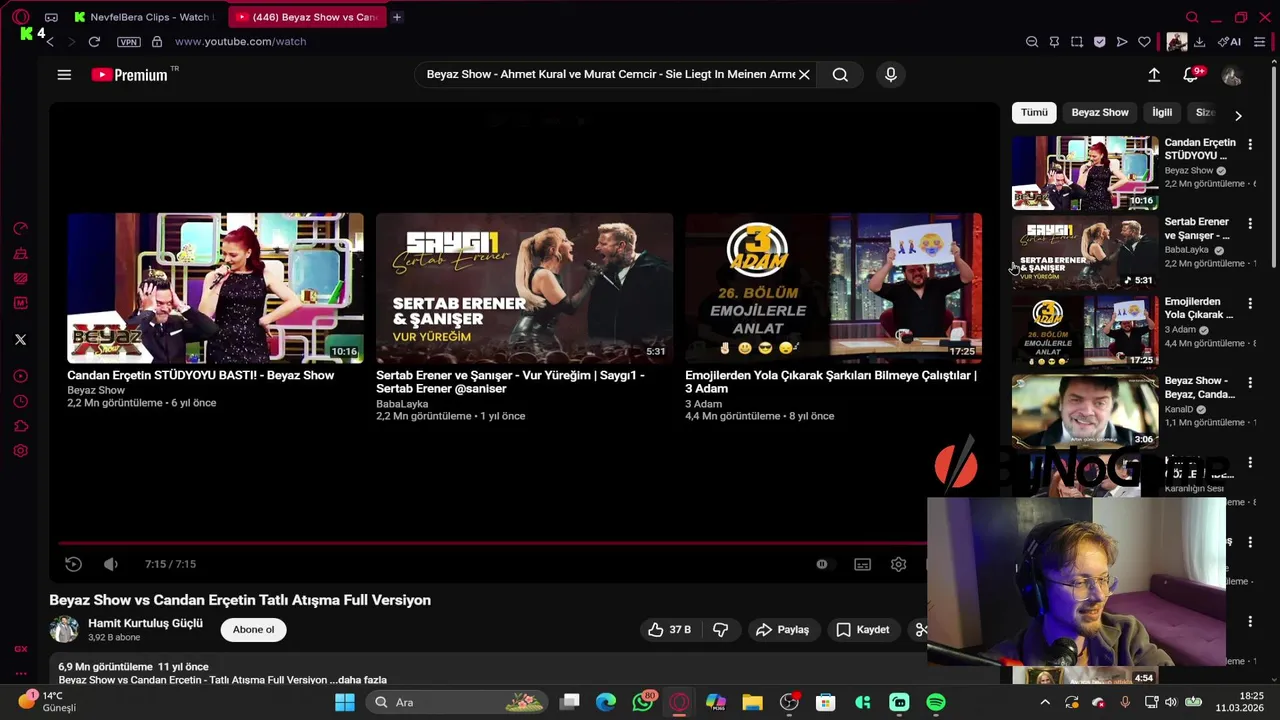Open the ad-blocker shield icon
The width and height of the screenshot is (1280, 720).
tap(1099, 42)
